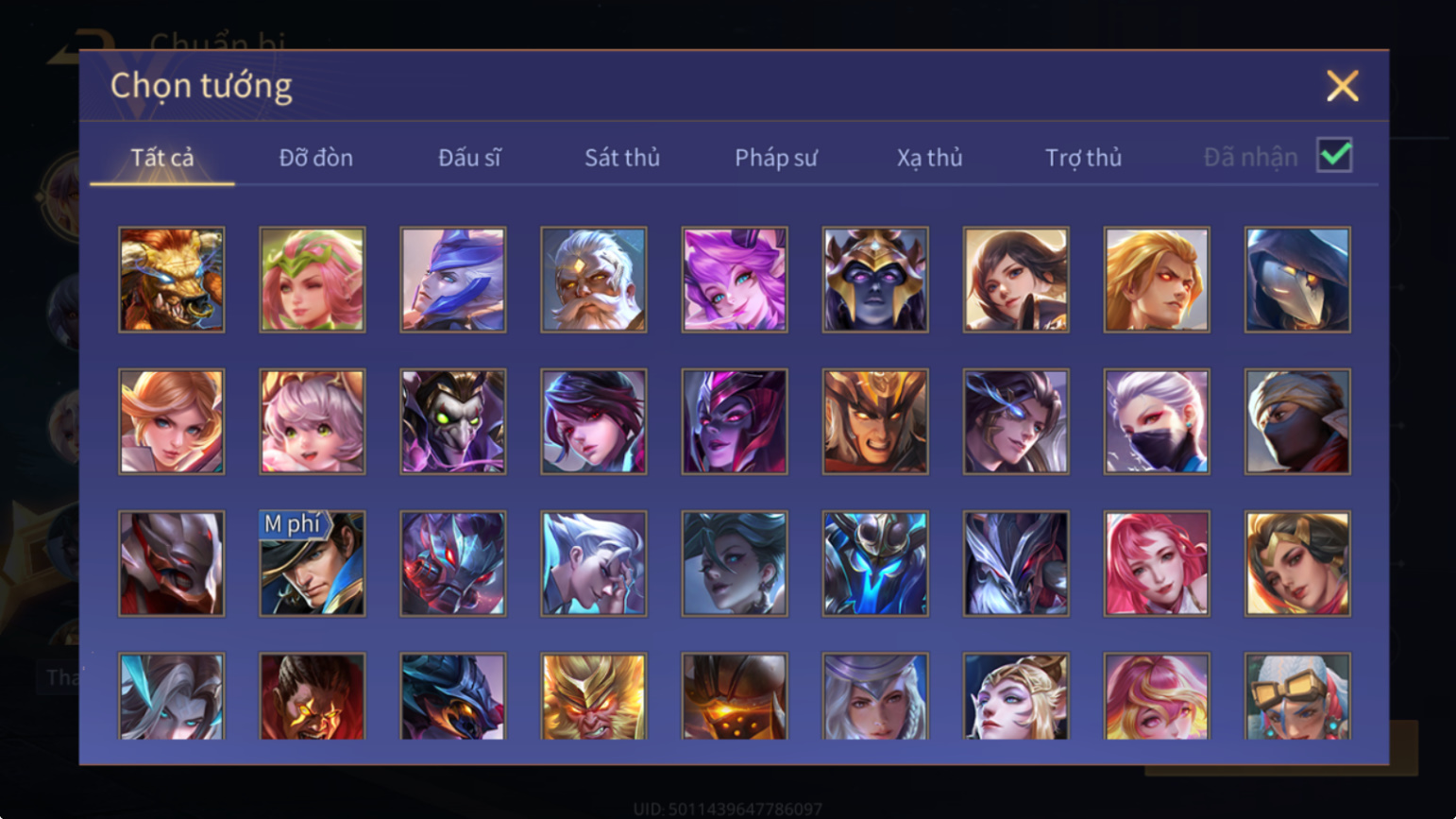Select the green-eyed dark jester hero
Image resolution: width=1456 pixels, height=819 pixels.
453,421
